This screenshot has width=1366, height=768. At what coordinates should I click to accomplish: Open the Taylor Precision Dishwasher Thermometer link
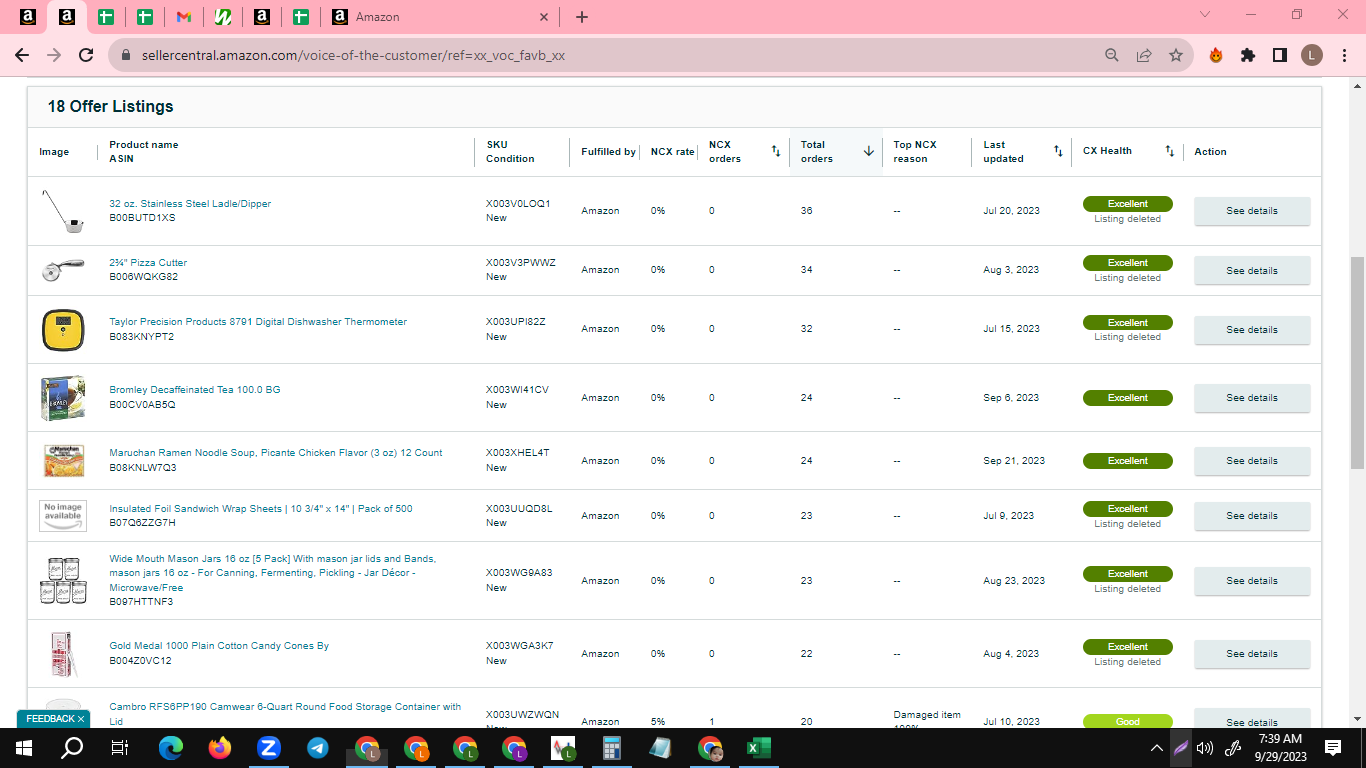[258, 322]
